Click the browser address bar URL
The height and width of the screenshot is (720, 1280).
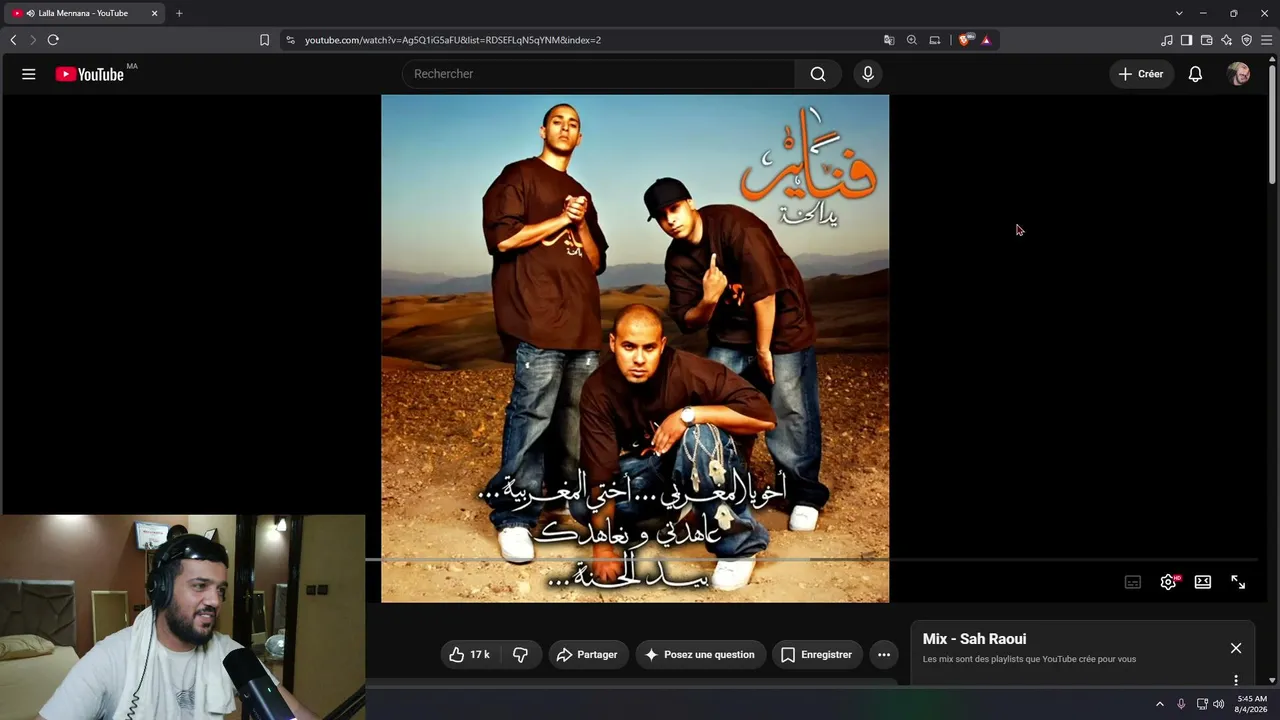point(453,40)
